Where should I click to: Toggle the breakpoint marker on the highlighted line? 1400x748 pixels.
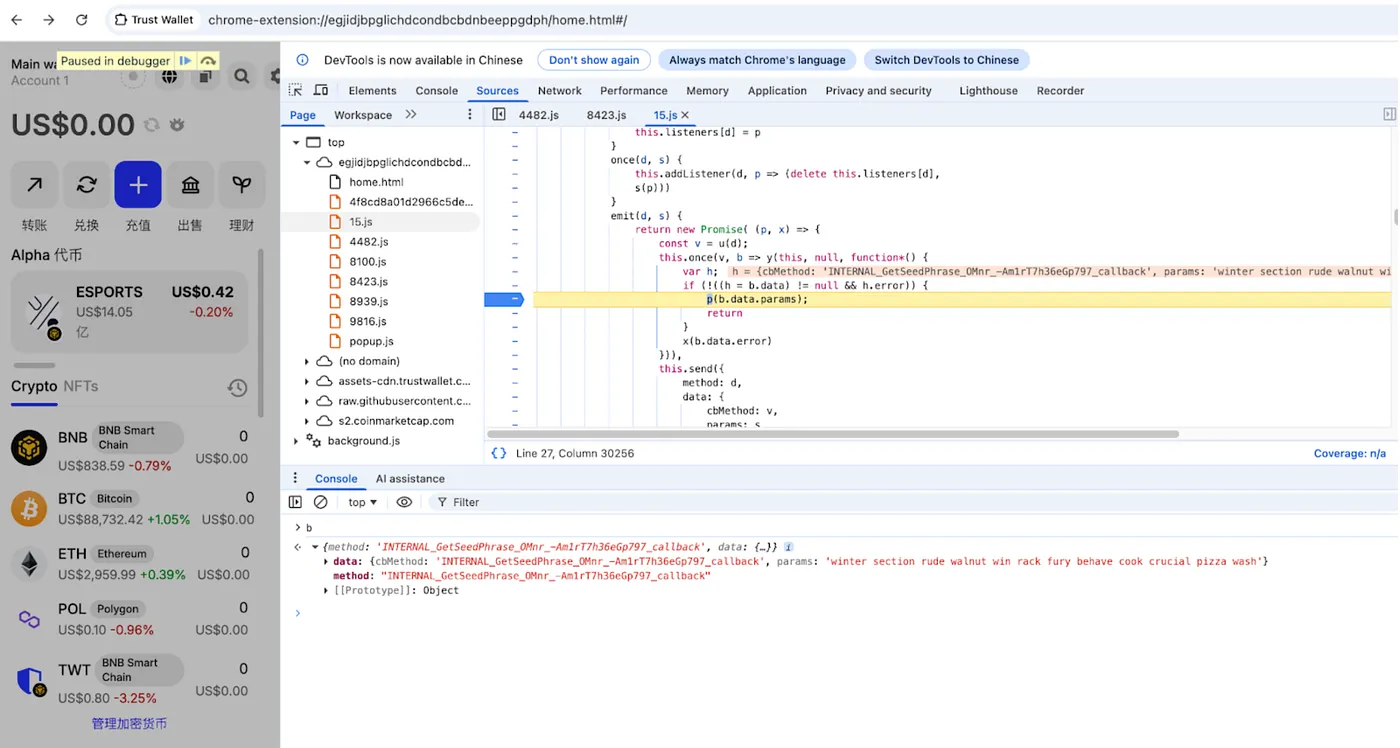click(x=504, y=299)
